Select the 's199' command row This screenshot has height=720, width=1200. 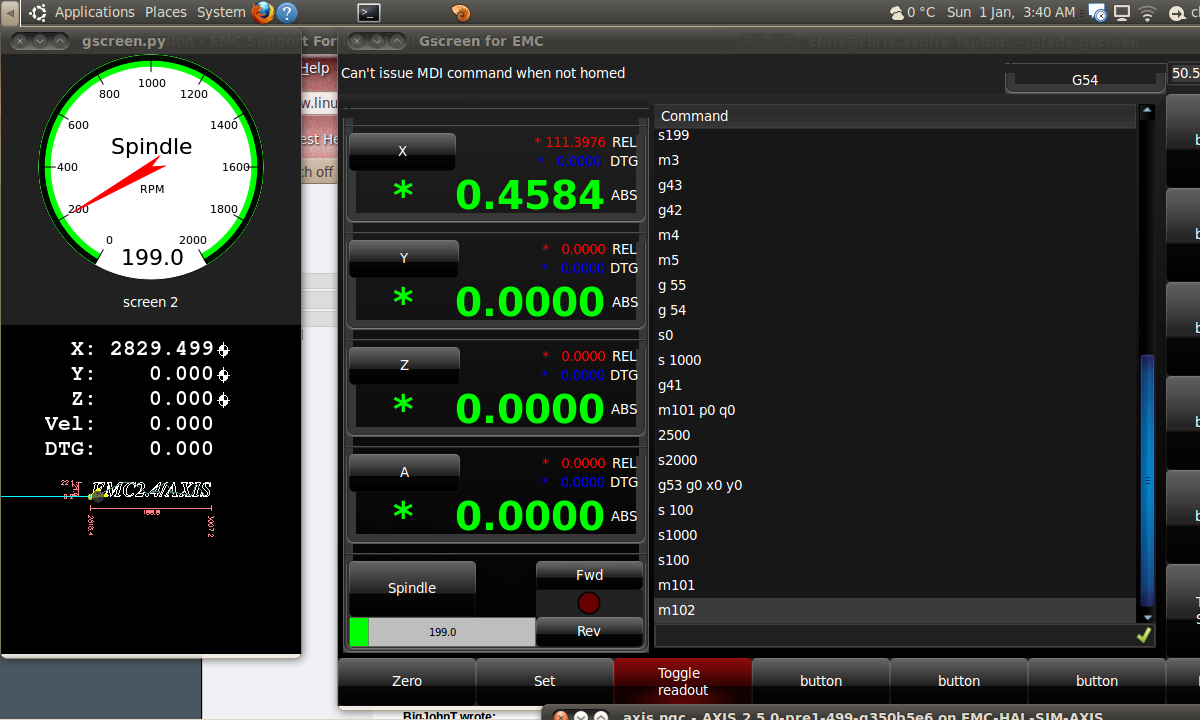[x=896, y=136]
